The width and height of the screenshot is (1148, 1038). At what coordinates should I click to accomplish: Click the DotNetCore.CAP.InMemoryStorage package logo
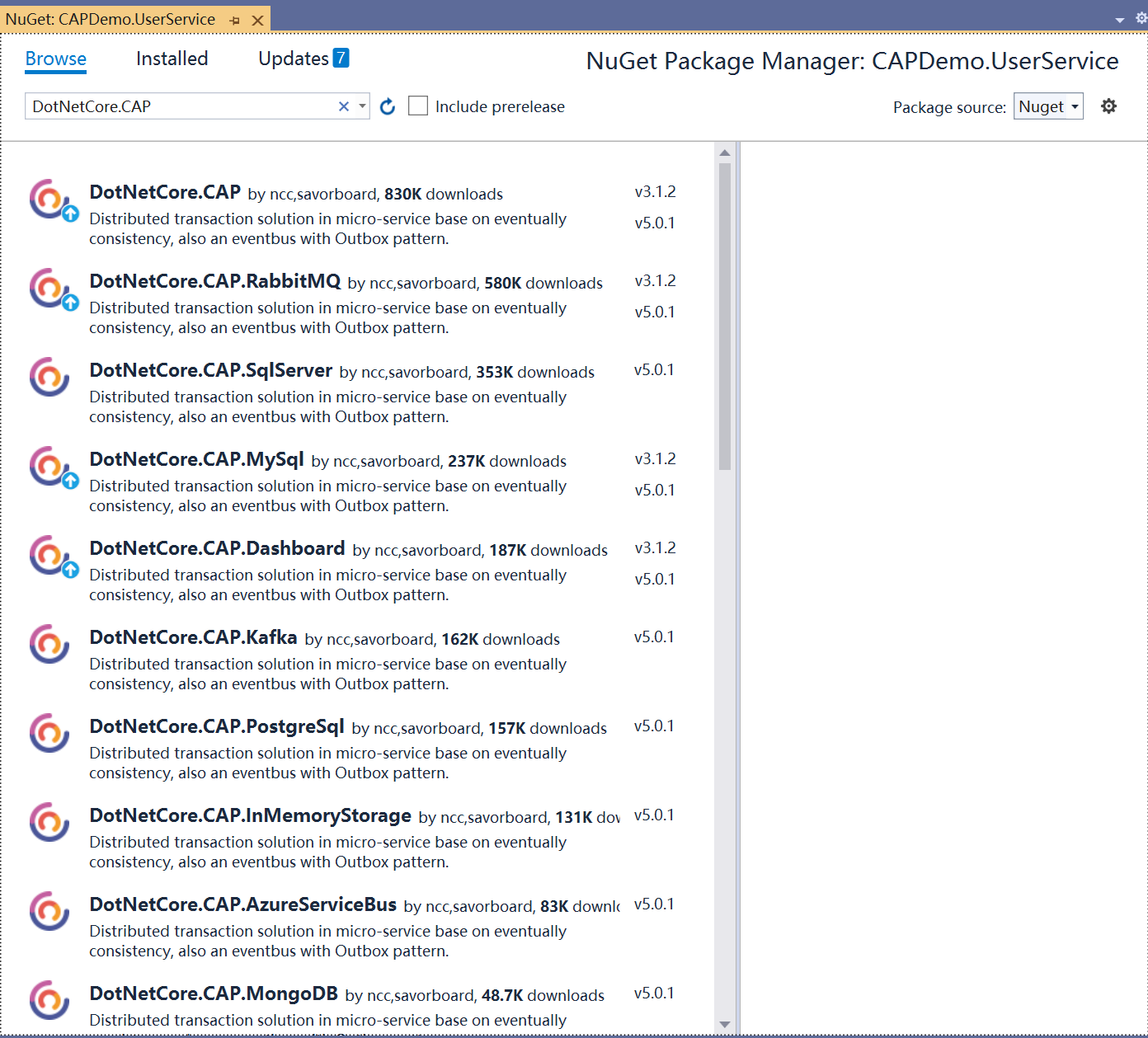(49, 822)
